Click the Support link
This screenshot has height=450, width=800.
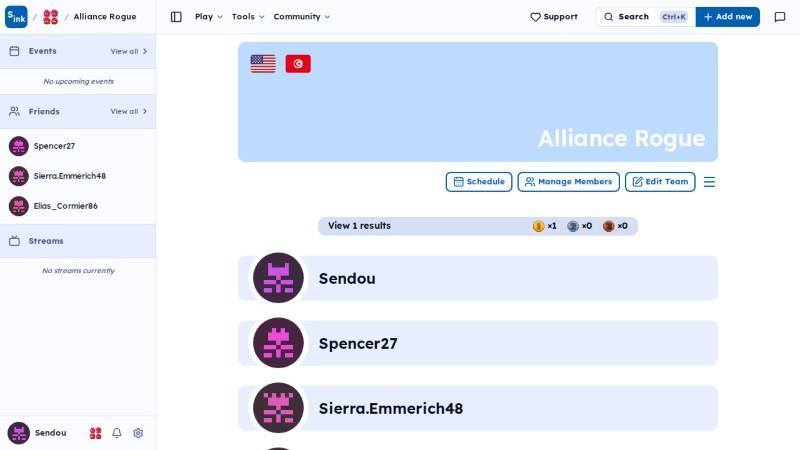click(554, 17)
